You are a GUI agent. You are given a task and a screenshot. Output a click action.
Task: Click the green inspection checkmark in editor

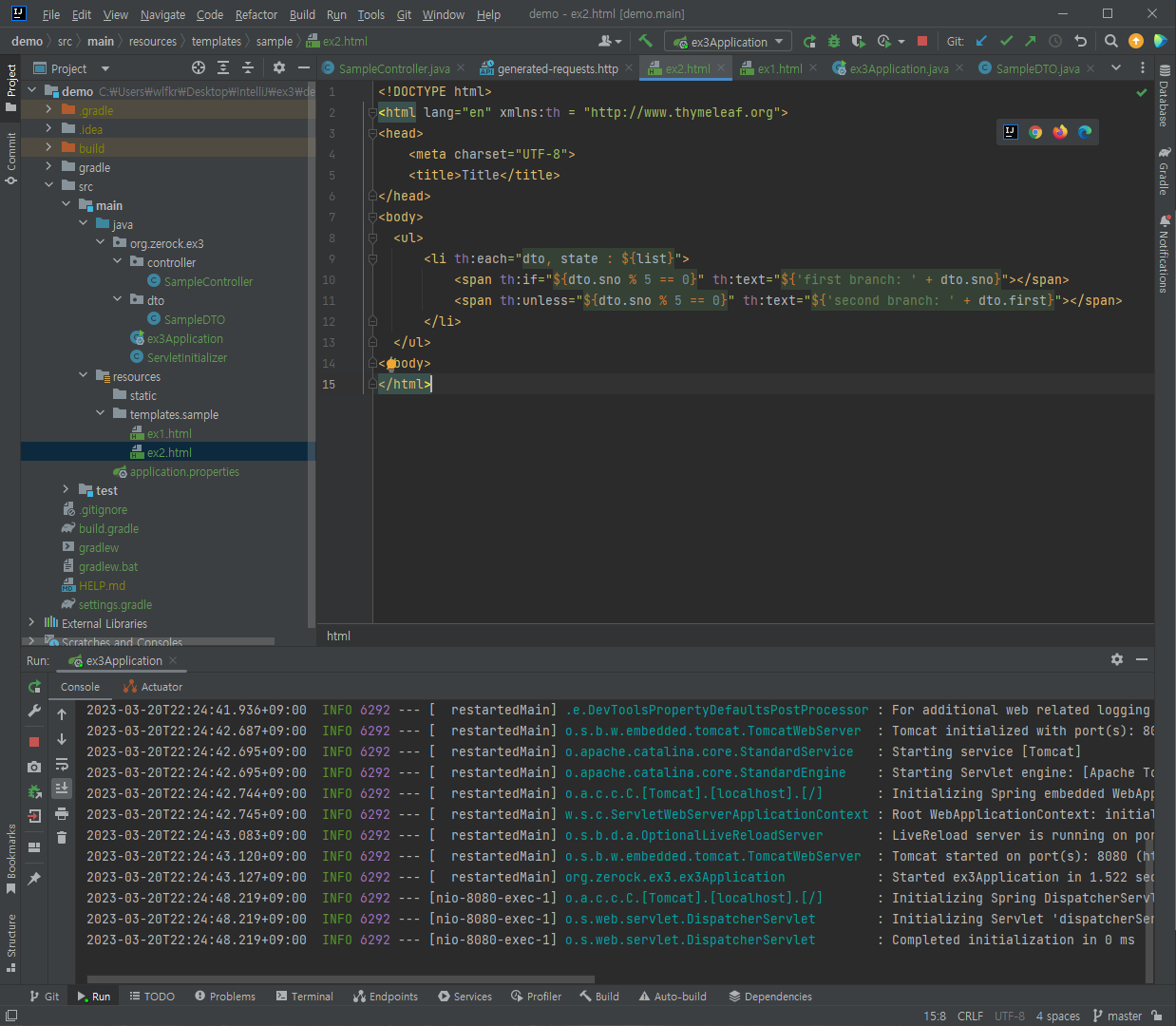coord(1141,92)
